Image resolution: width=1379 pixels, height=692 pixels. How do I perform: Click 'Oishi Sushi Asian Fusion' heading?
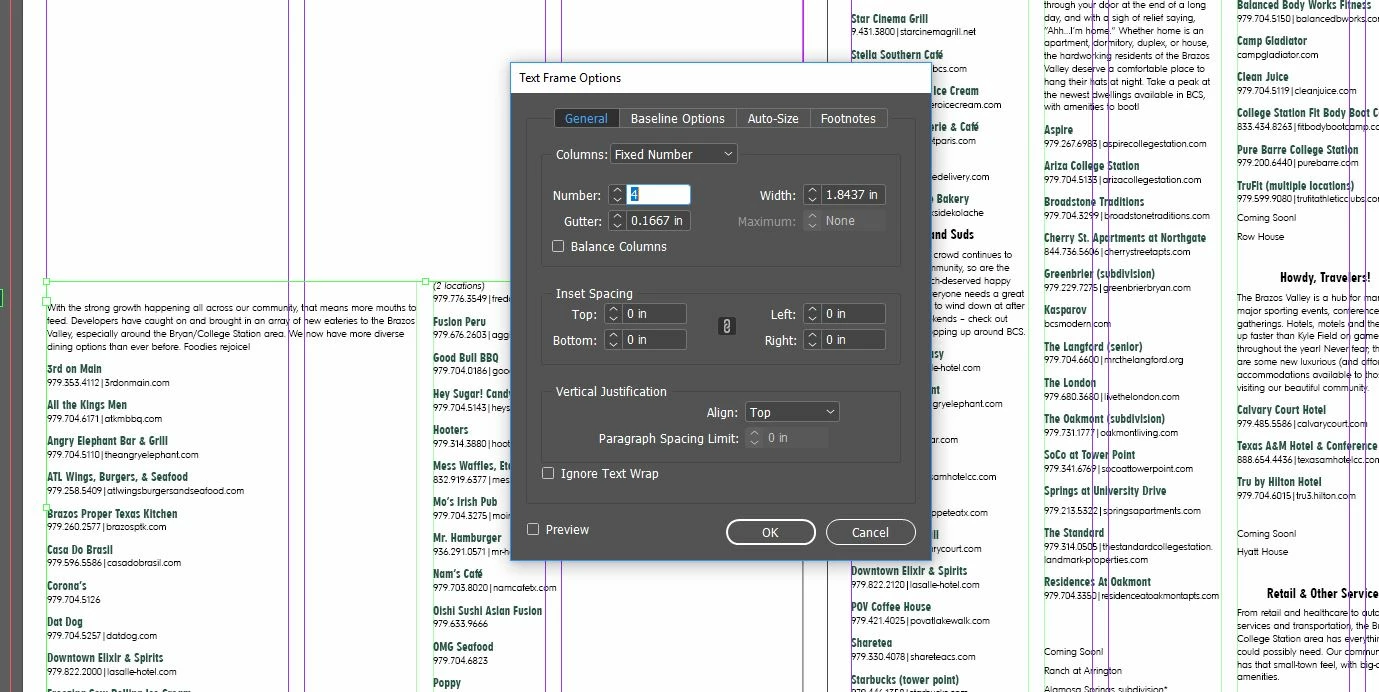click(x=487, y=611)
